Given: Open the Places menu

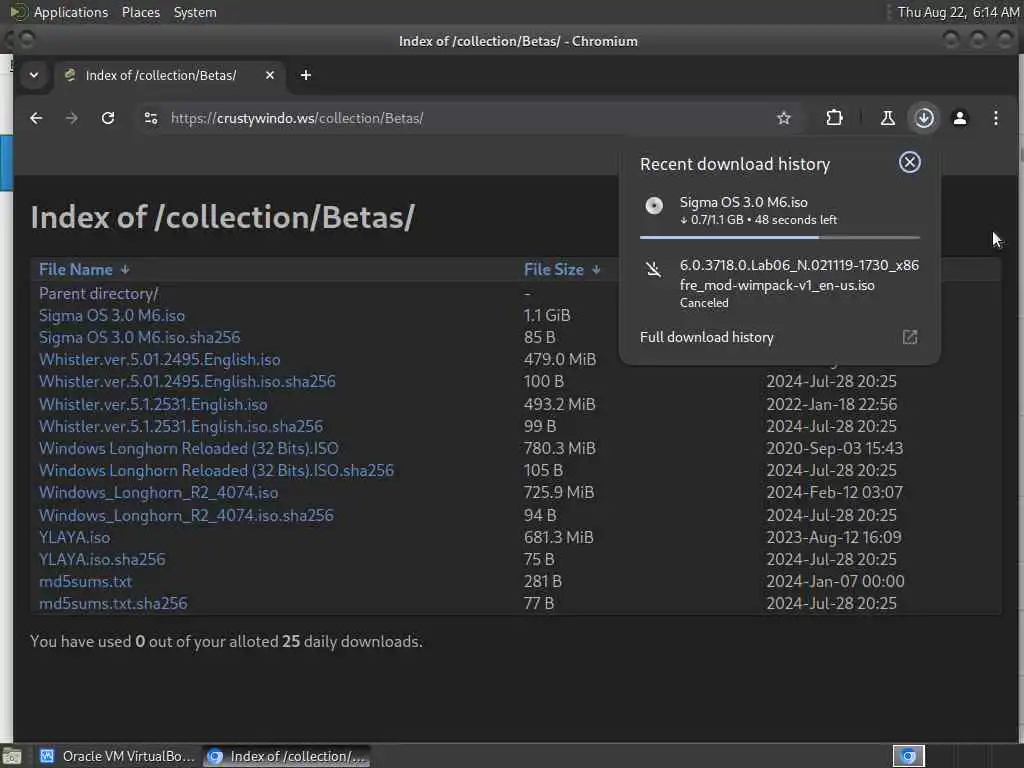Looking at the screenshot, I should tap(140, 12).
